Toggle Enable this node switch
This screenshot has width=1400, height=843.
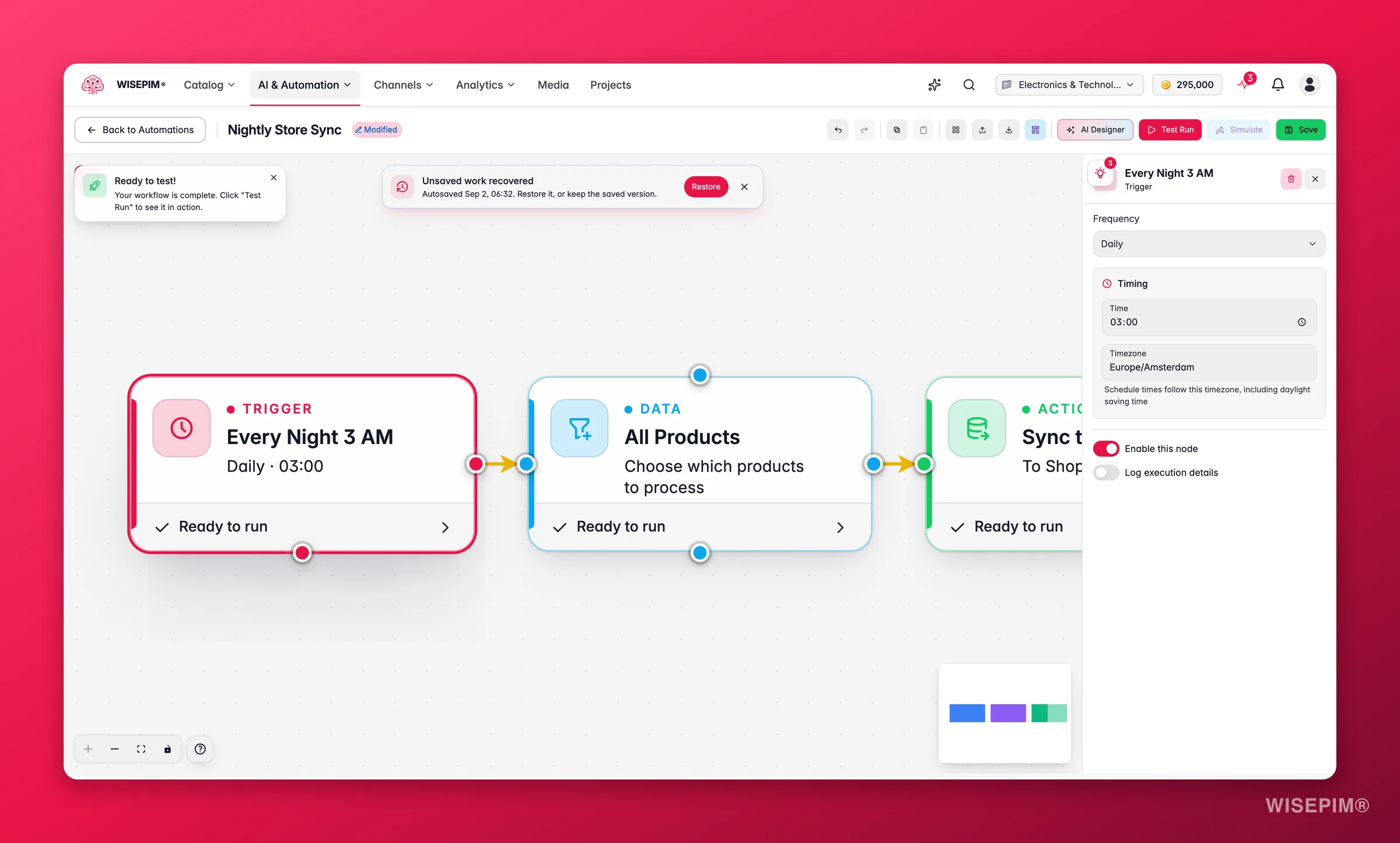1106,449
